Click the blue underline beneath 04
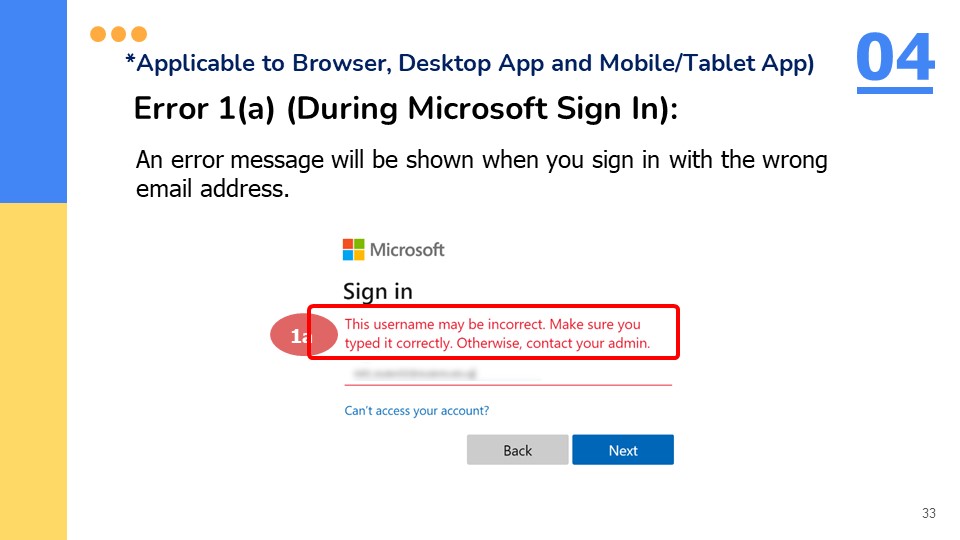The image size is (960, 540). tap(894, 91)
